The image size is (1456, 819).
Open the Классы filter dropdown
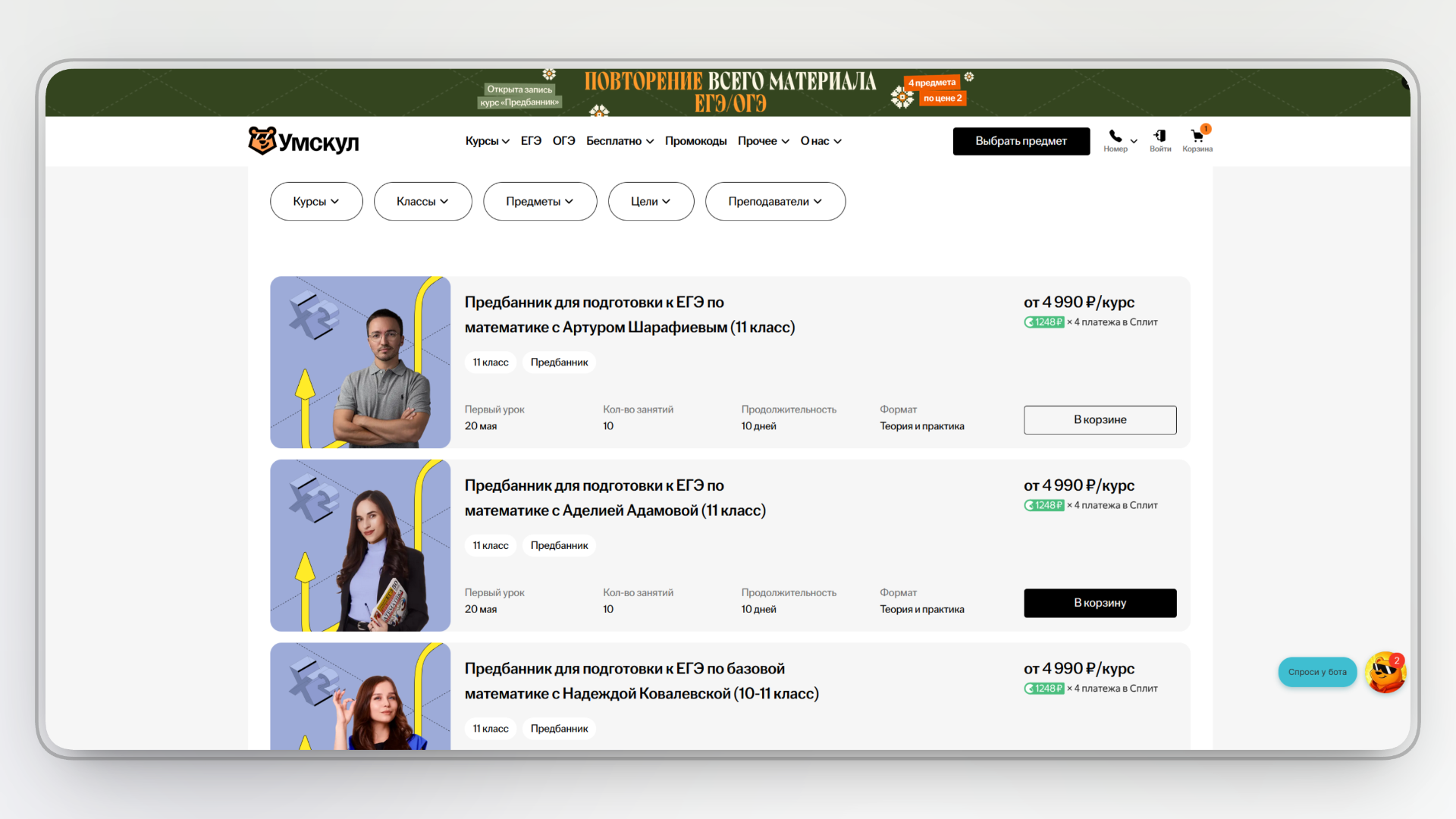pyautogui.click(x=423, y=202)
